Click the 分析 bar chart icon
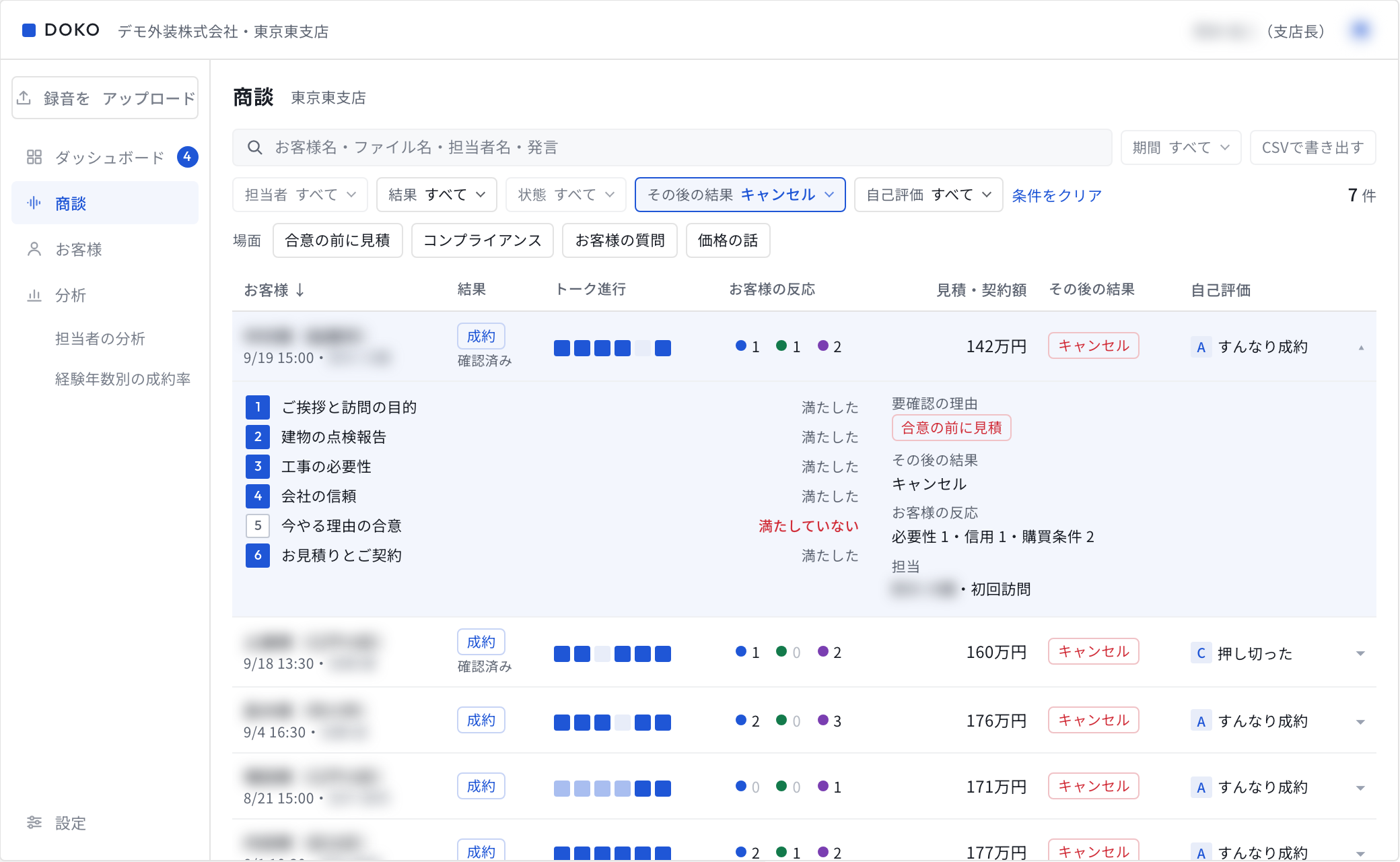 pos(34,295)
